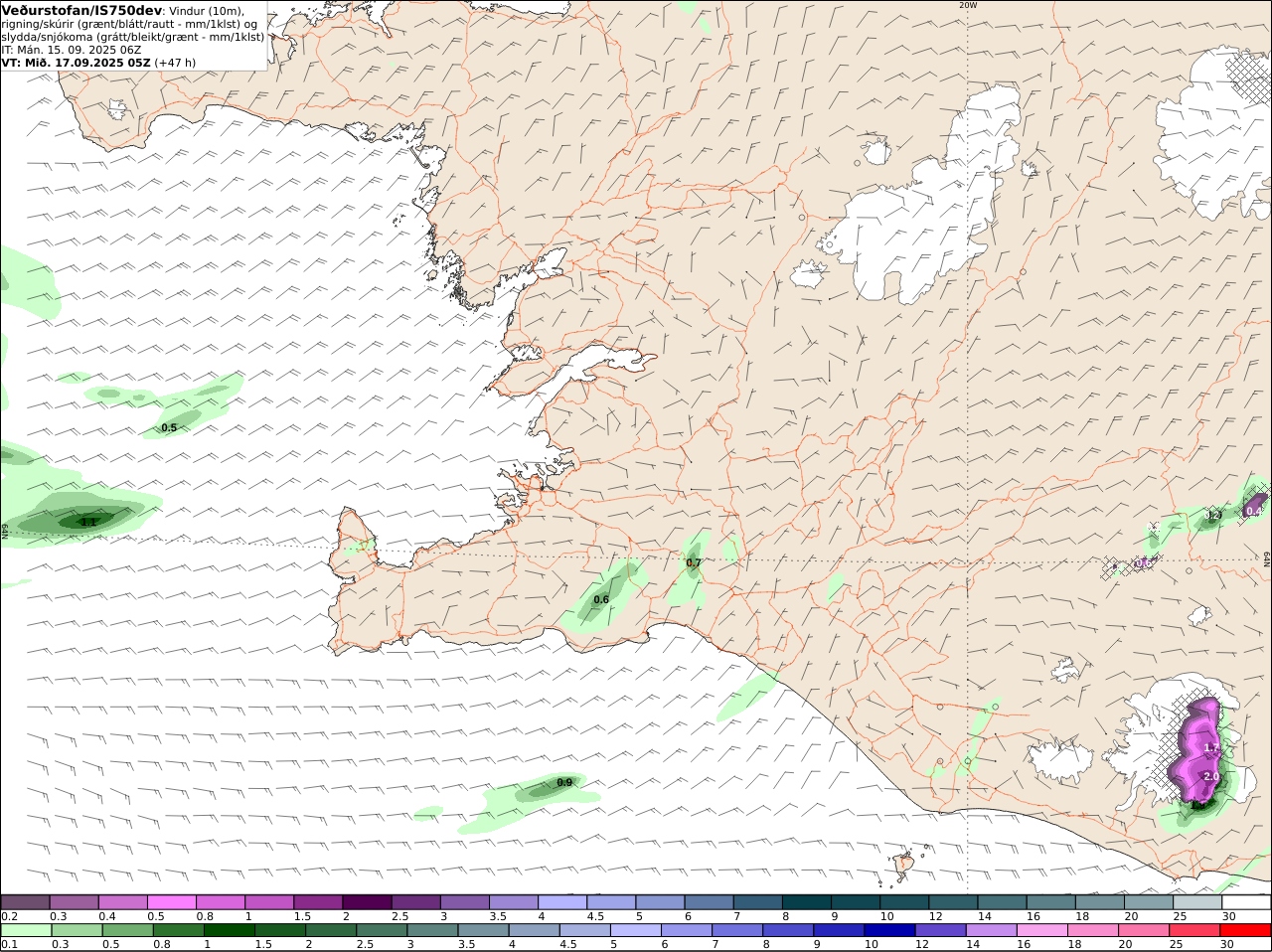Select bottom legend 10 deep blue swatch

pyautogui.click(x=889, y=930)
